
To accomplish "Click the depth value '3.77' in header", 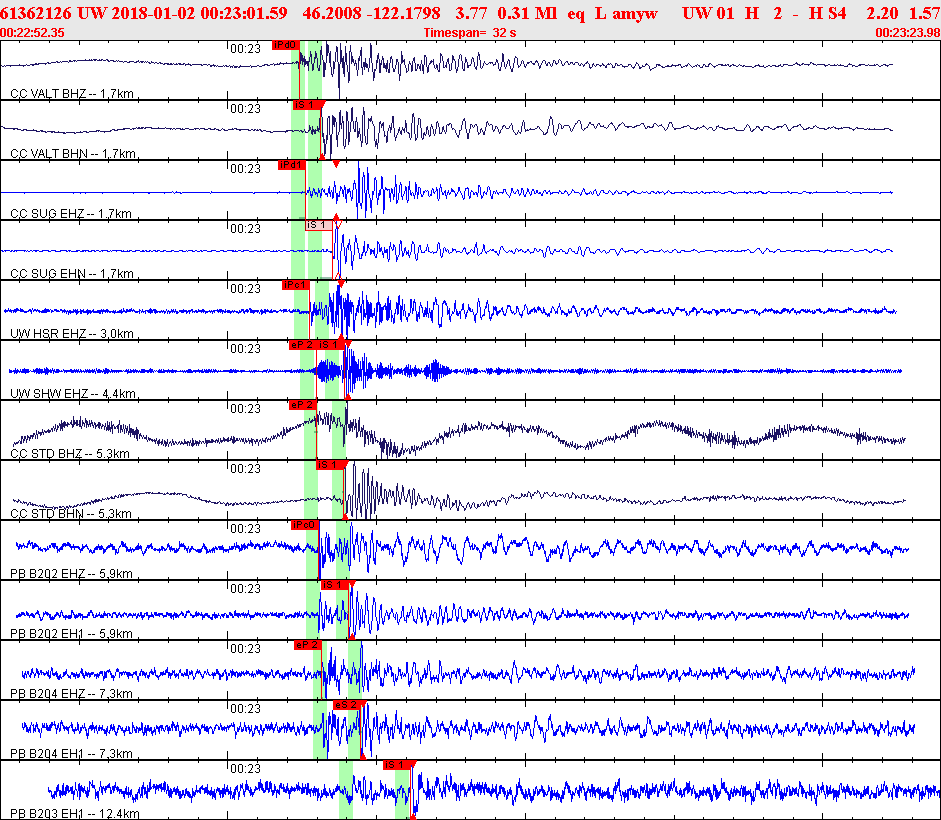I will [x=471, y=13].
